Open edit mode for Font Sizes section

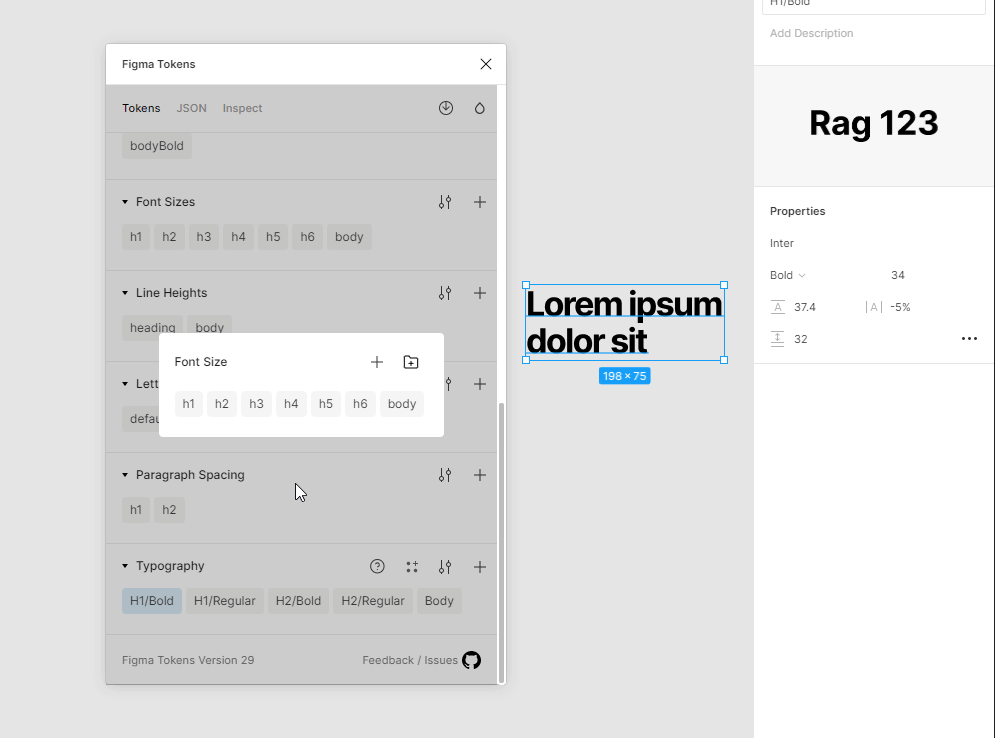click(445, 202)
